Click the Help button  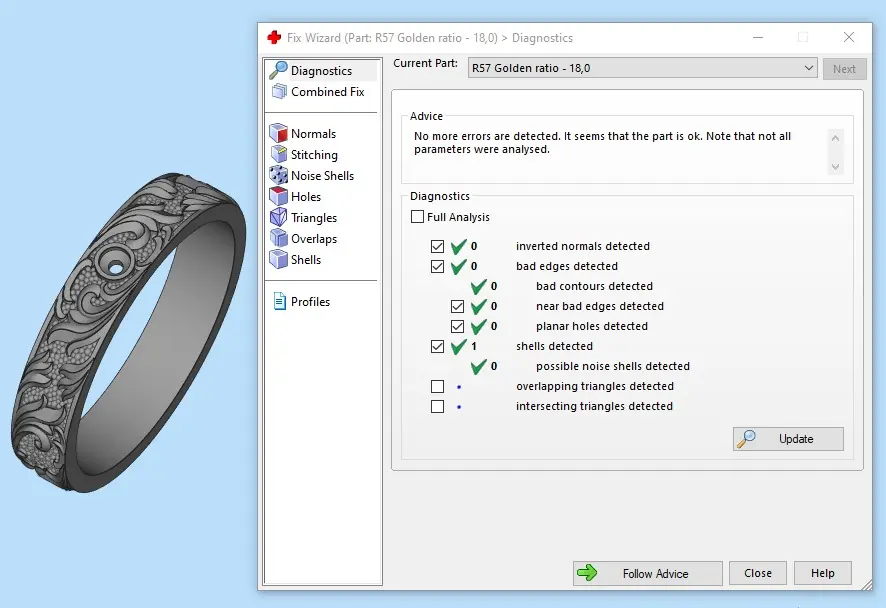823,573
